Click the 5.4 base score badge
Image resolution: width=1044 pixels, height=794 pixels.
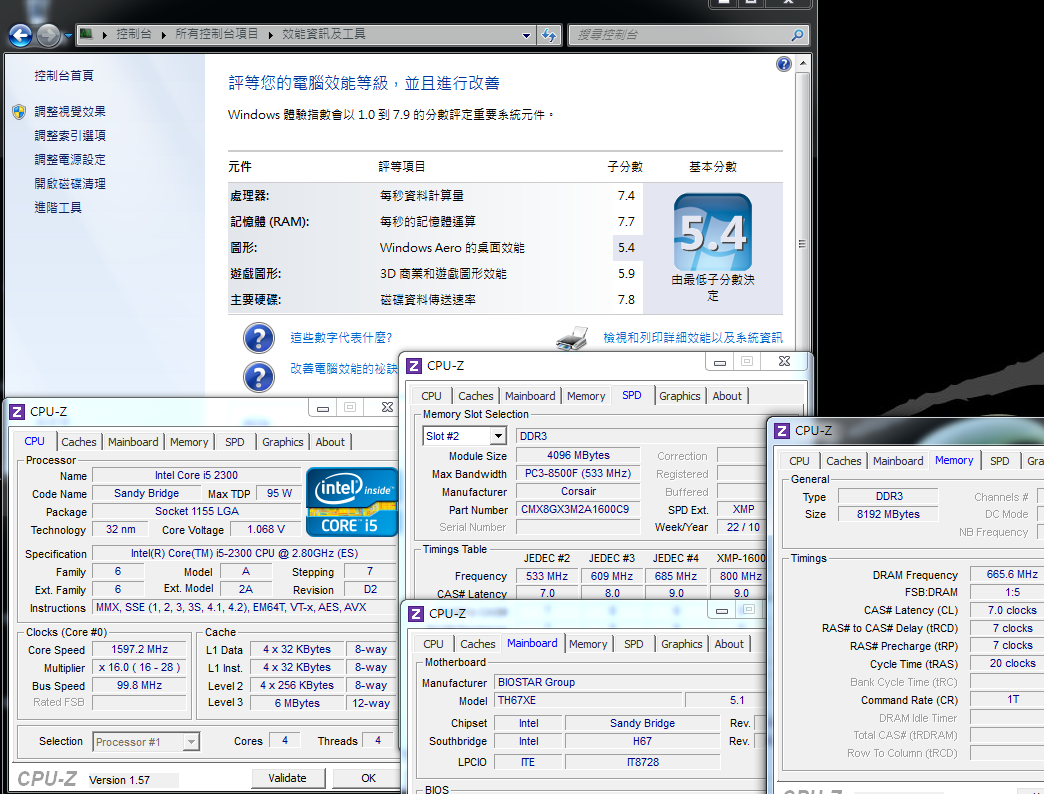713,232
